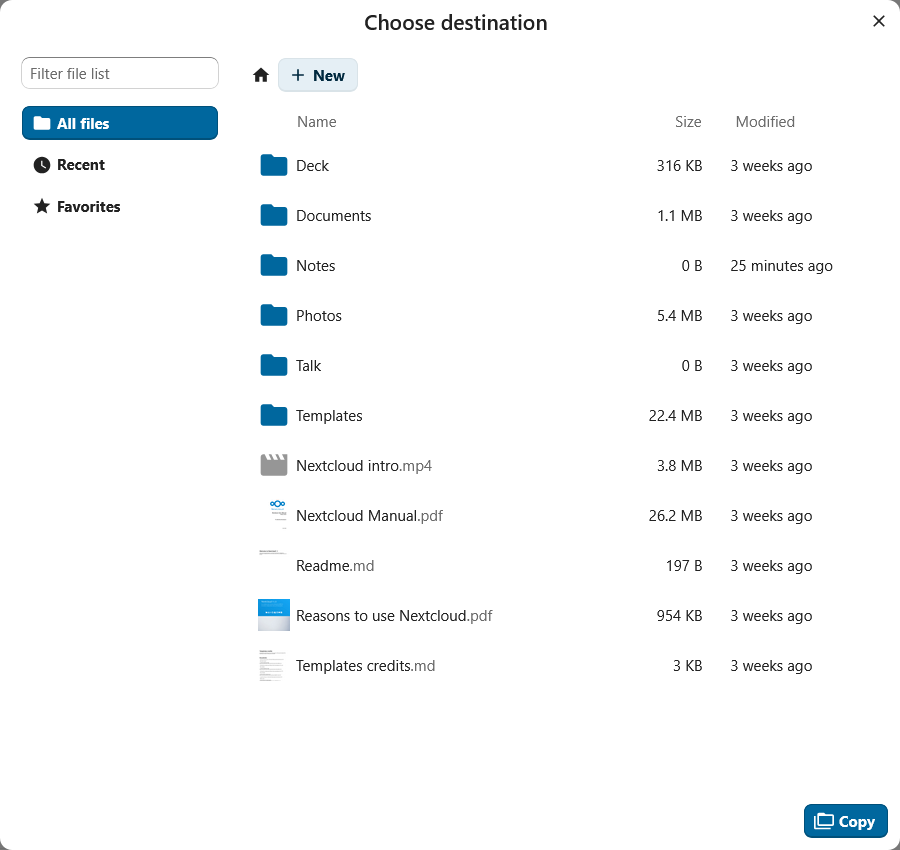
Task: Sort the list by Size column
Action: click(x=688, y=122)
